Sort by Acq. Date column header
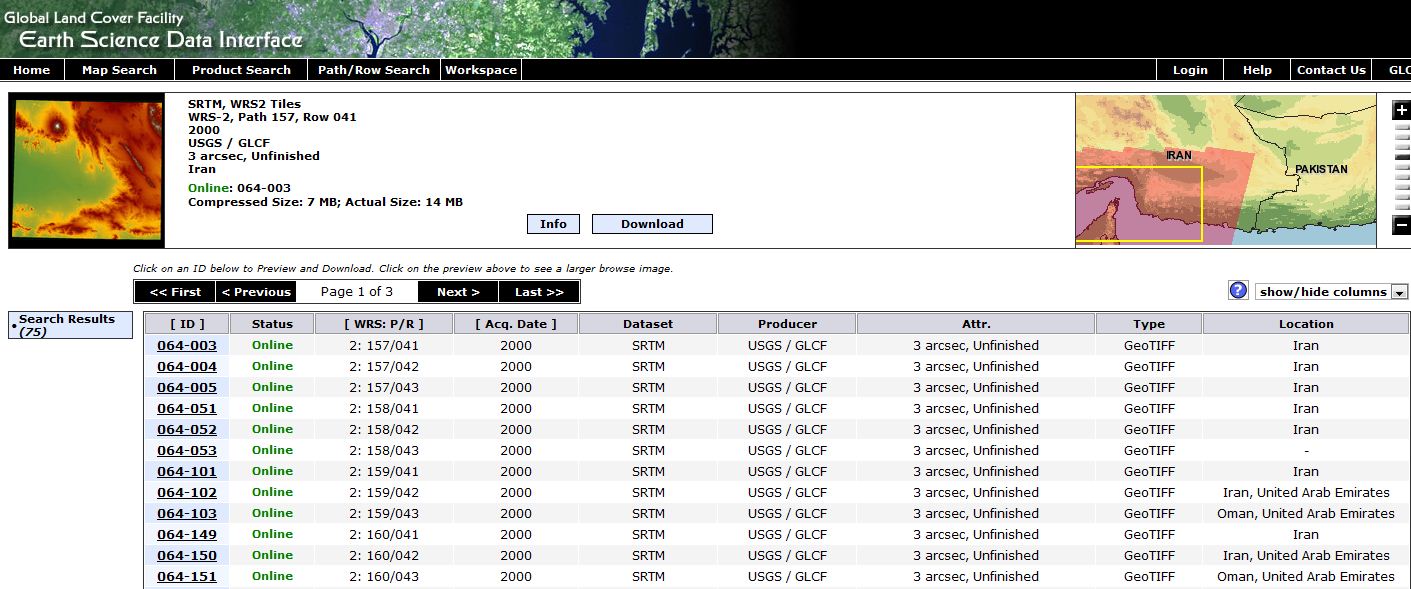Image resolution: width=1411 pixels, height=589 pixels. tap(515, 324)
